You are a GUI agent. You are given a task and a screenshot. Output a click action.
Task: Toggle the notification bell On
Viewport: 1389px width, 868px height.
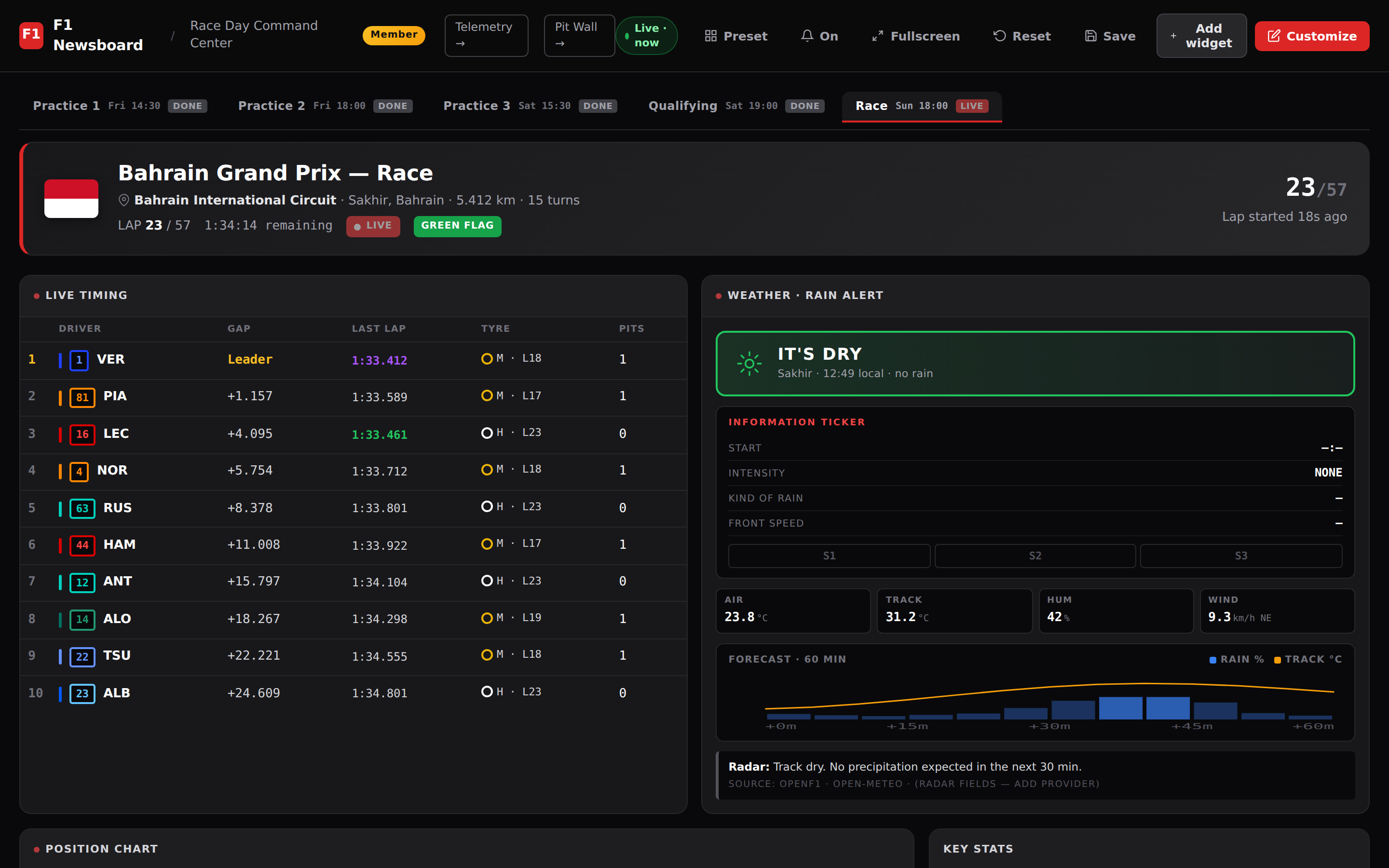point(807,36)
